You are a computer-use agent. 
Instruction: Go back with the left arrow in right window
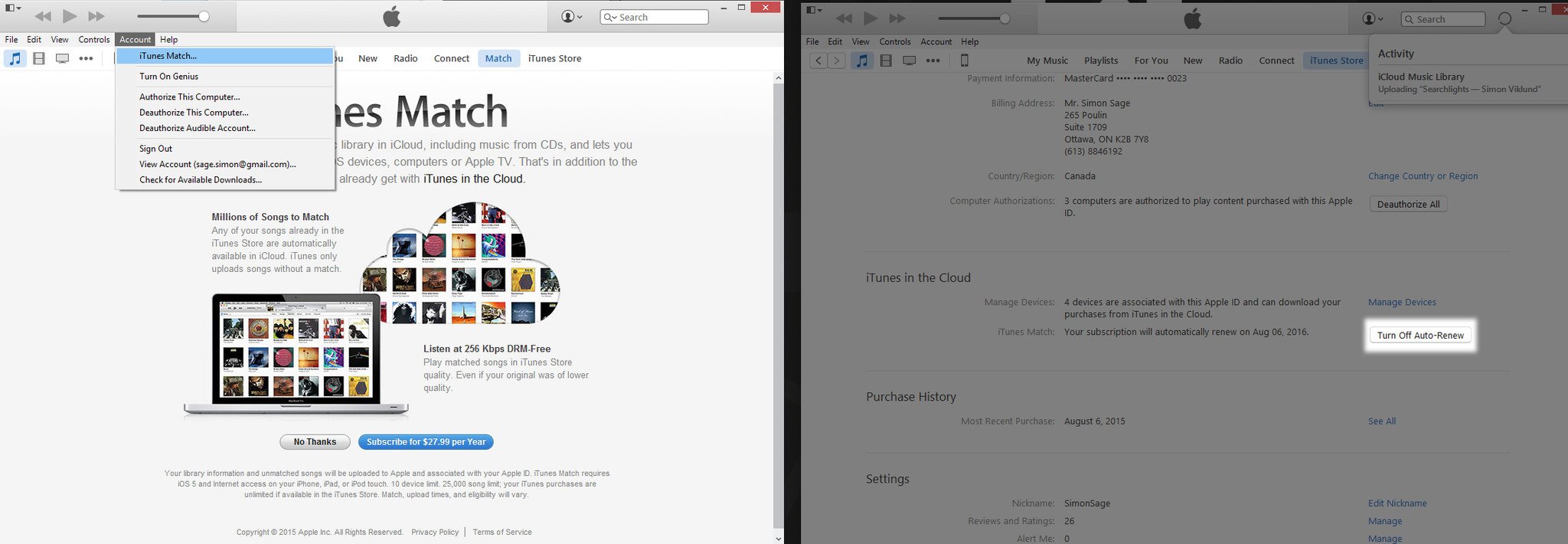[818, 61]
